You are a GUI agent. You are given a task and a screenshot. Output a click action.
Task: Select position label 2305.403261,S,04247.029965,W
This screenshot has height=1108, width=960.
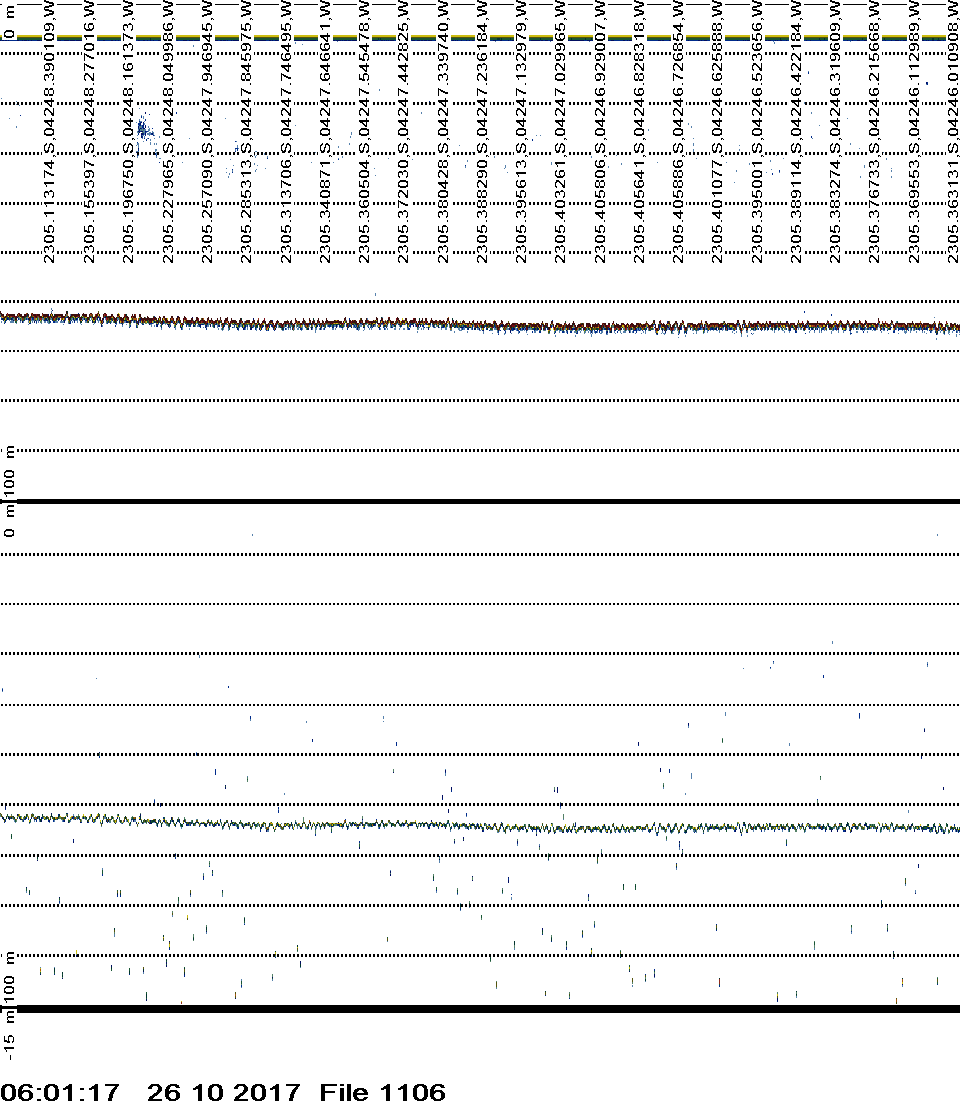(559, 132)
